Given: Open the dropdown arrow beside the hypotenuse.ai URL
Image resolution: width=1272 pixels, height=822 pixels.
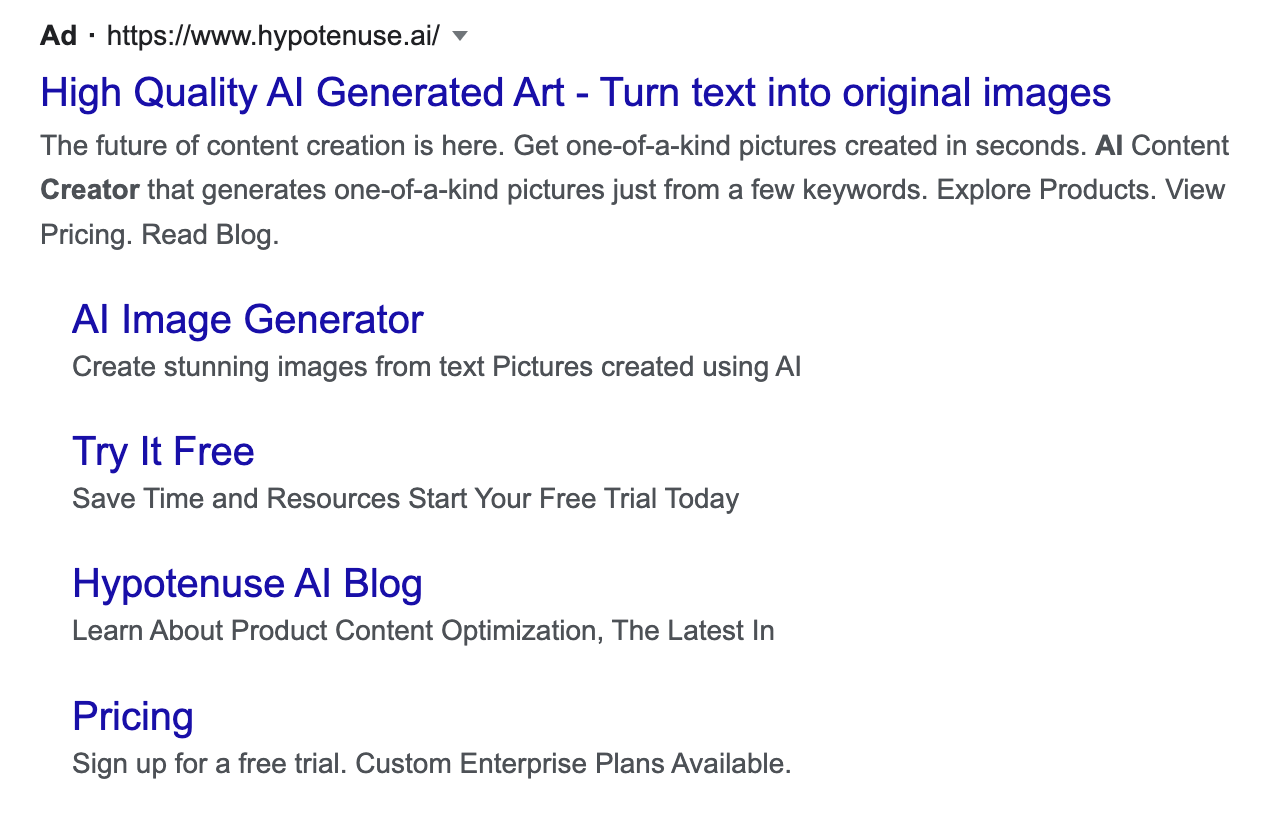Looking at the screenshot, I should tap(460, 37).
